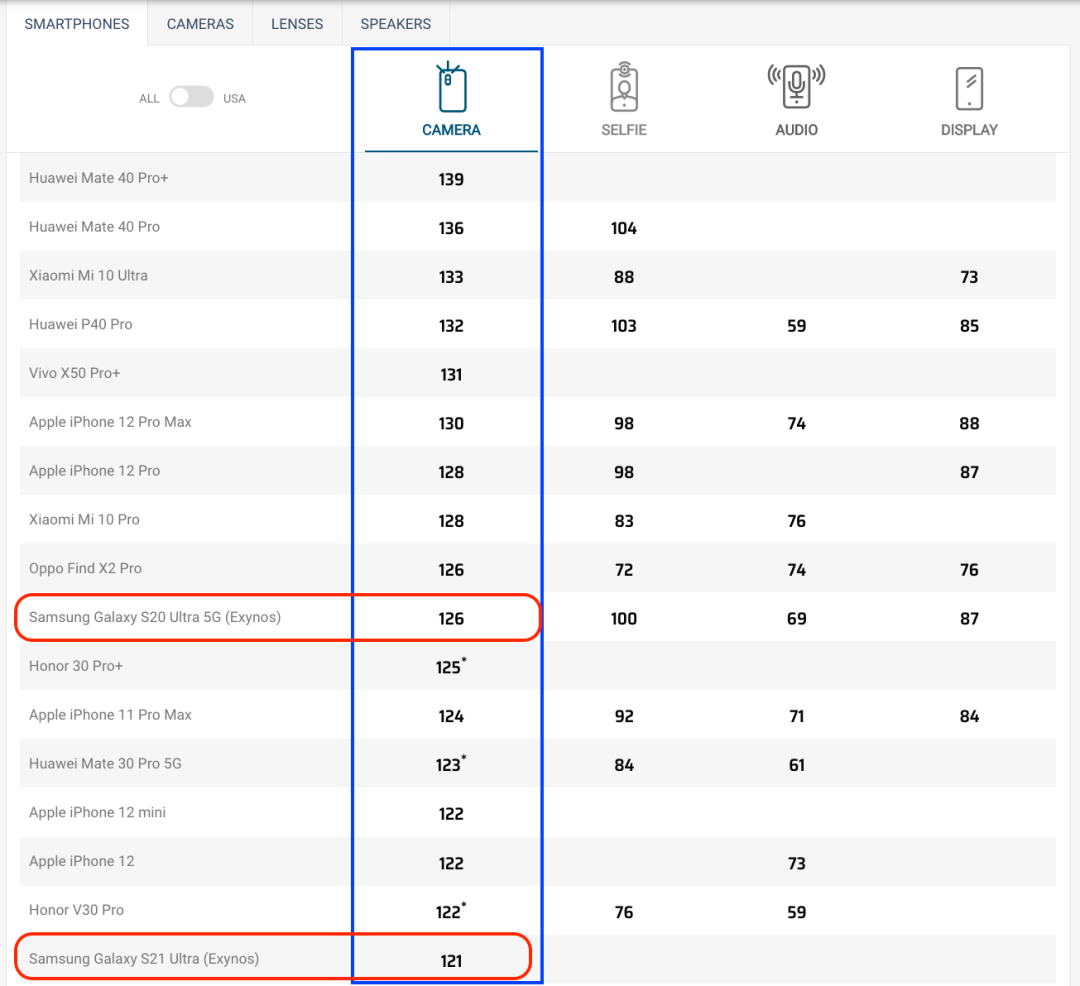Click selfie score 100 for Galaxy S20 Ultra
This screenshot has height=986, width=1080.
[x=624, y=618]
